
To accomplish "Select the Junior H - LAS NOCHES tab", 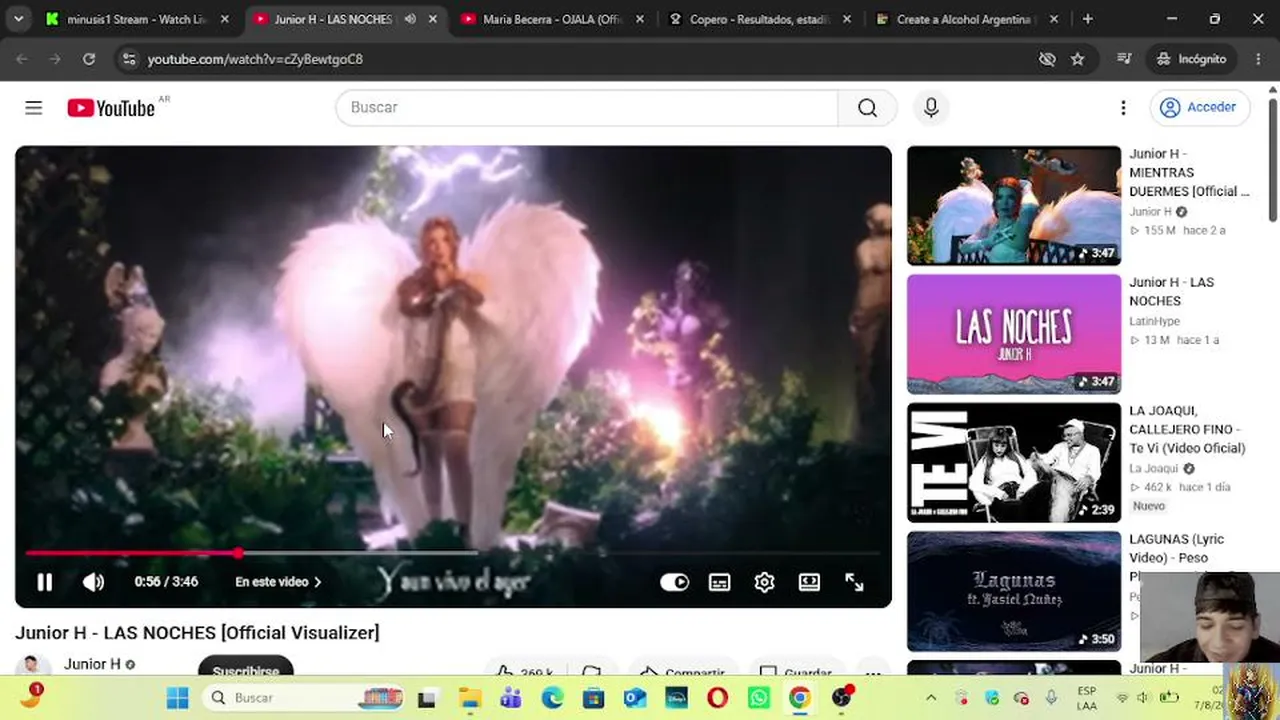I will pyautogui.click(x=345, y=19).
